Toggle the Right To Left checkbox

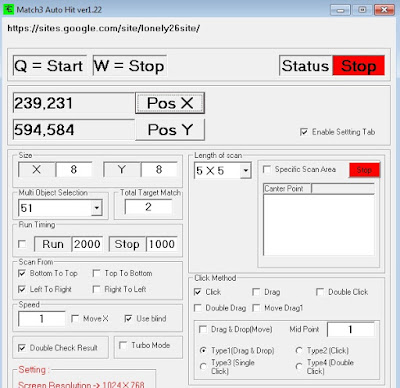[96, 289]
